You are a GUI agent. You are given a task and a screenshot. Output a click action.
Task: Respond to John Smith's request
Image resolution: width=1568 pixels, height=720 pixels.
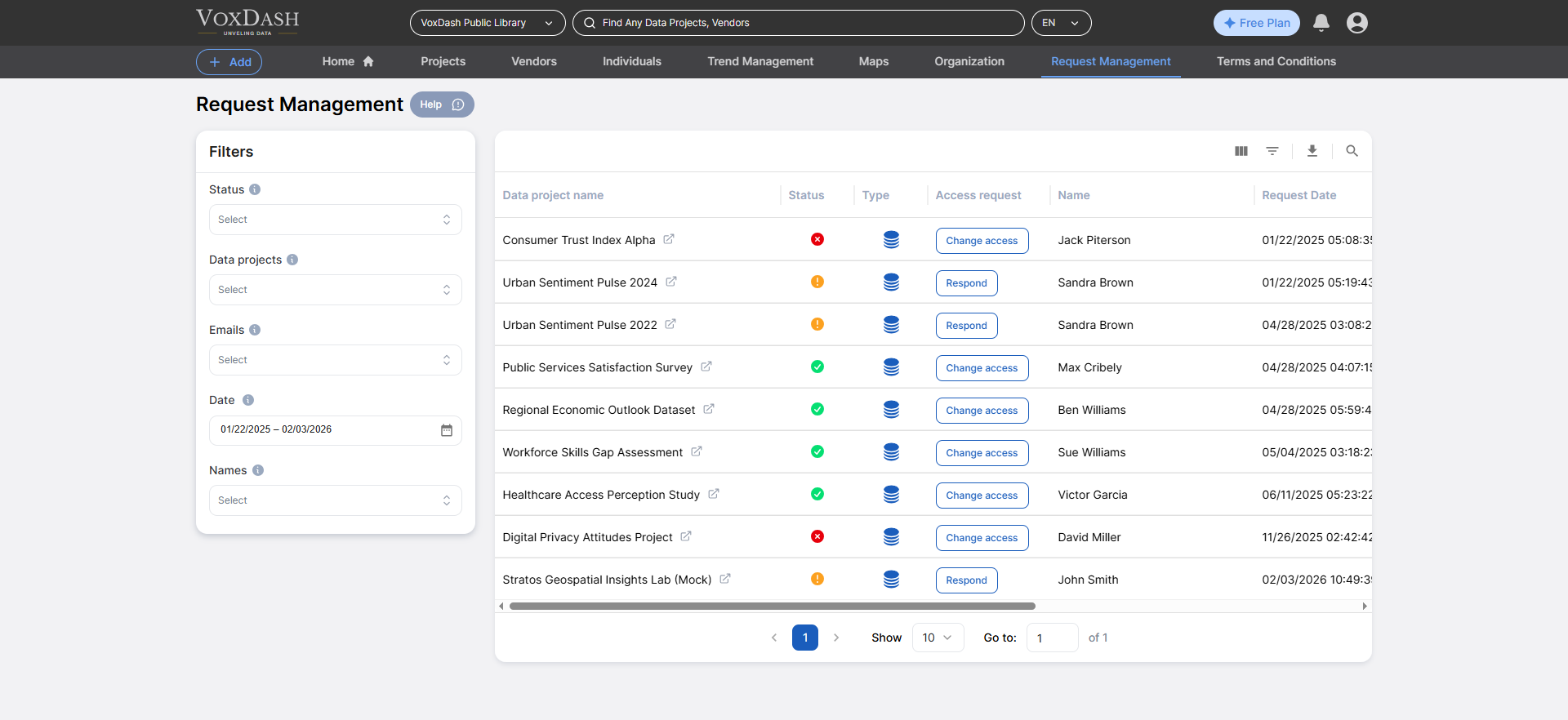(x=966, y=580)
